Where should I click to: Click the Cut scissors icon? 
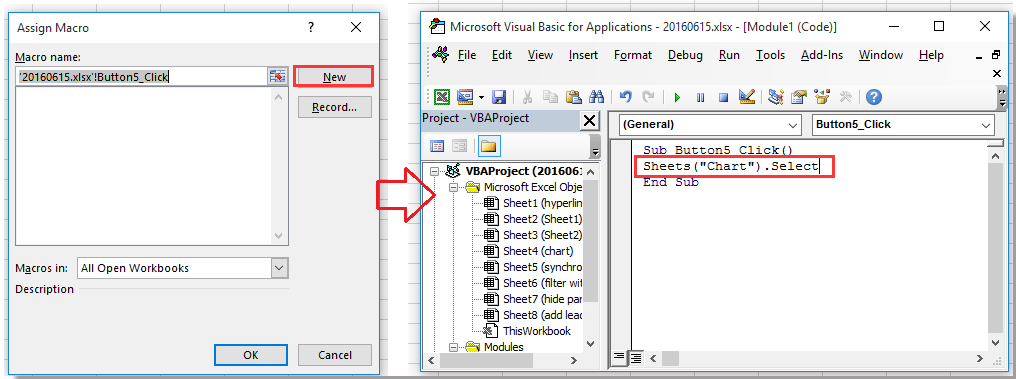[527, 97]
